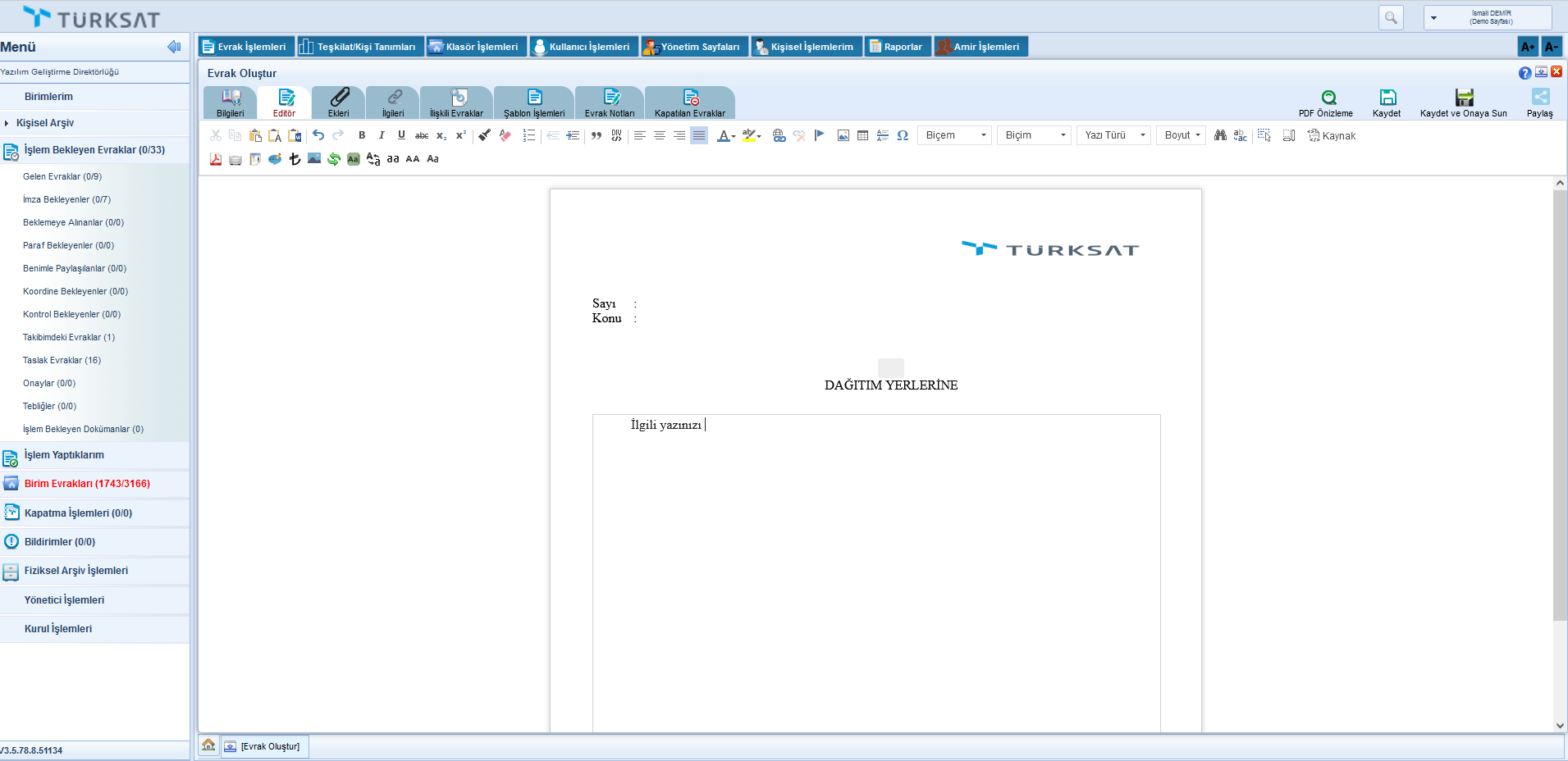The image size is (1568, 761).
Task: Switch to the Ekleri tab
Action: pyautogui.click(x=339, y=103)
